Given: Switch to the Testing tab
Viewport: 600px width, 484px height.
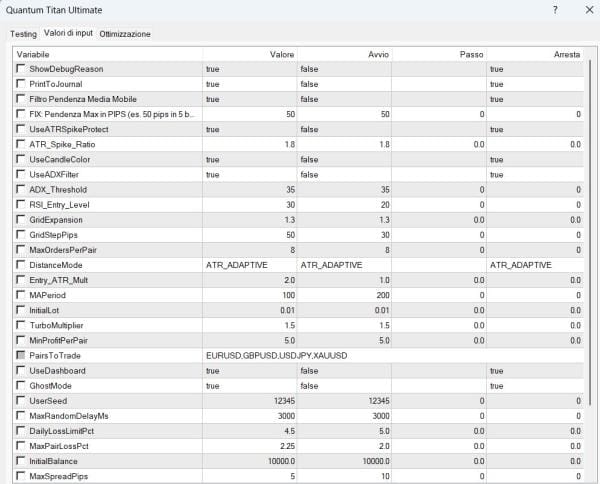Looking at the screenshot, I should 23,34.
